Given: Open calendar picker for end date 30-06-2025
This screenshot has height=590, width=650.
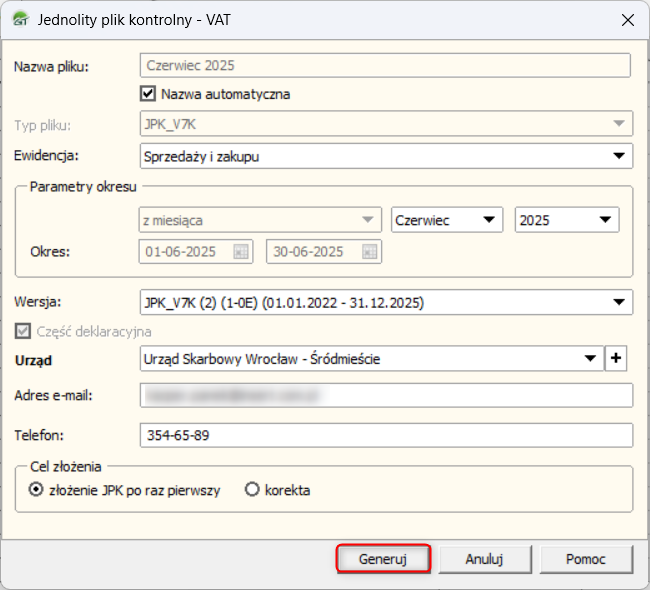Looking at the screenshot, I should point(369,252).
